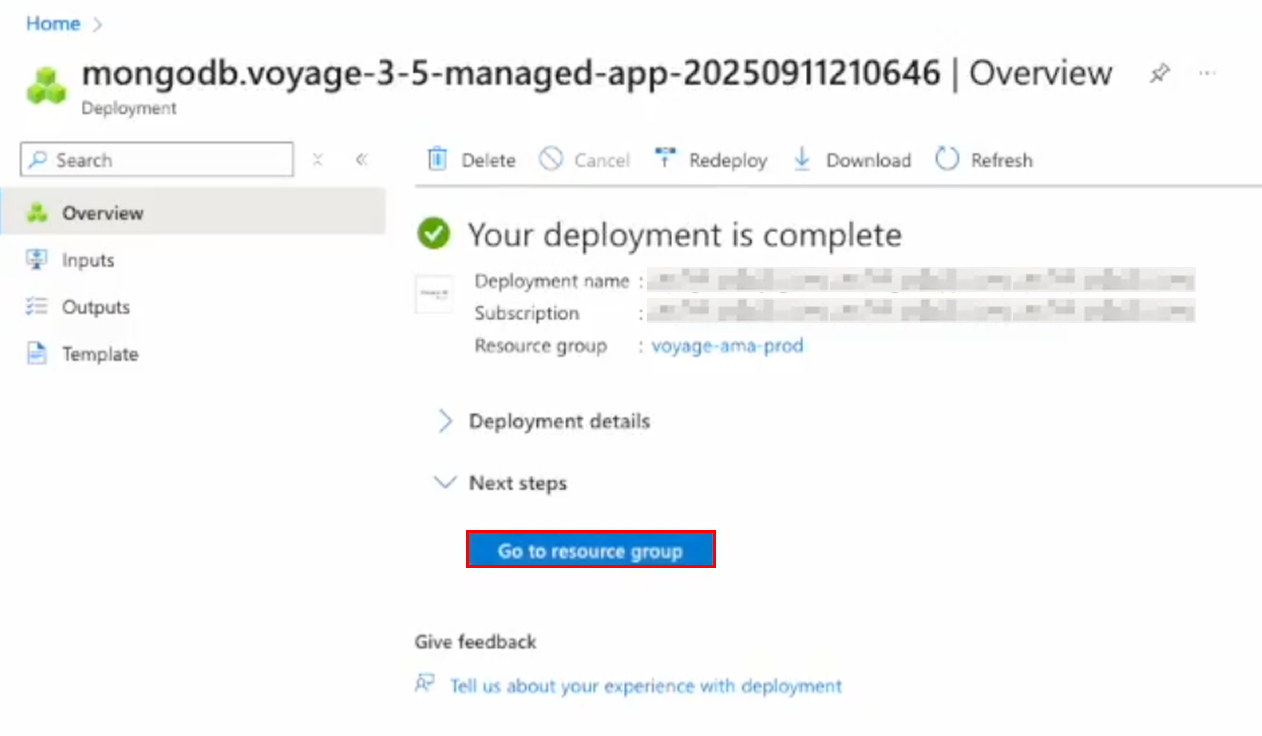Collapse the Next steps section
Screen dimensions: 1262x736
pos(501,483)
